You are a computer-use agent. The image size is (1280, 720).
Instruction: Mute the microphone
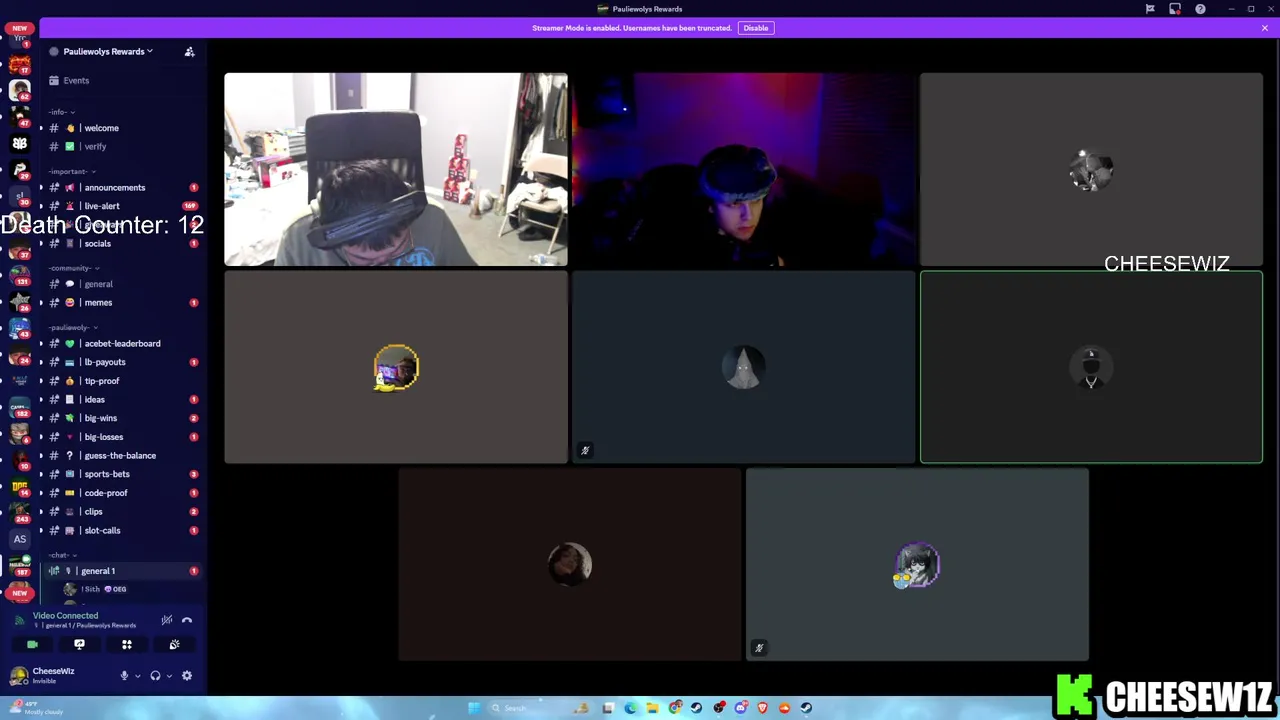(124, 676)
